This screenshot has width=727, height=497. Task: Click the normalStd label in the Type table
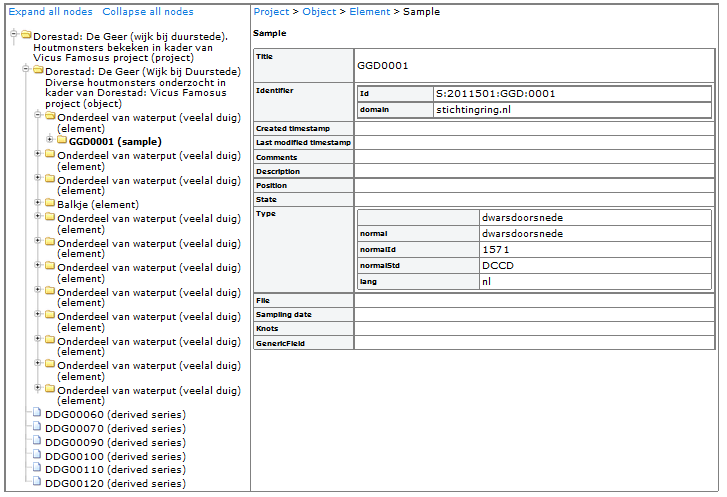coord(380,266)
